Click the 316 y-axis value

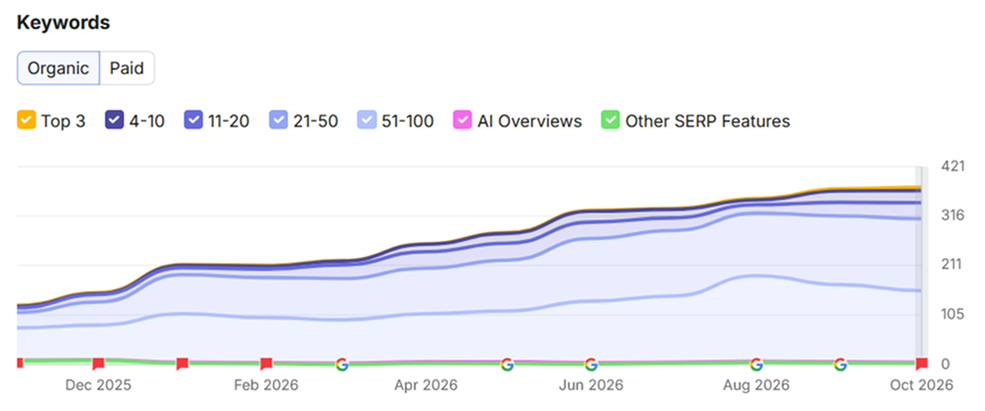953,216
